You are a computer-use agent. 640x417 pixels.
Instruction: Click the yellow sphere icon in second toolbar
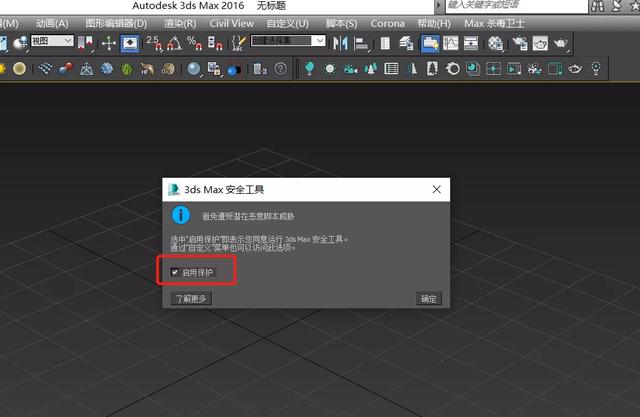coord(19,69)
